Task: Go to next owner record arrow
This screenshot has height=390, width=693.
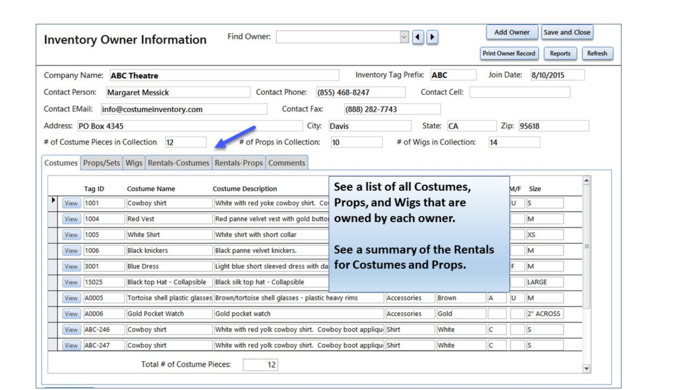Action: 433,37
